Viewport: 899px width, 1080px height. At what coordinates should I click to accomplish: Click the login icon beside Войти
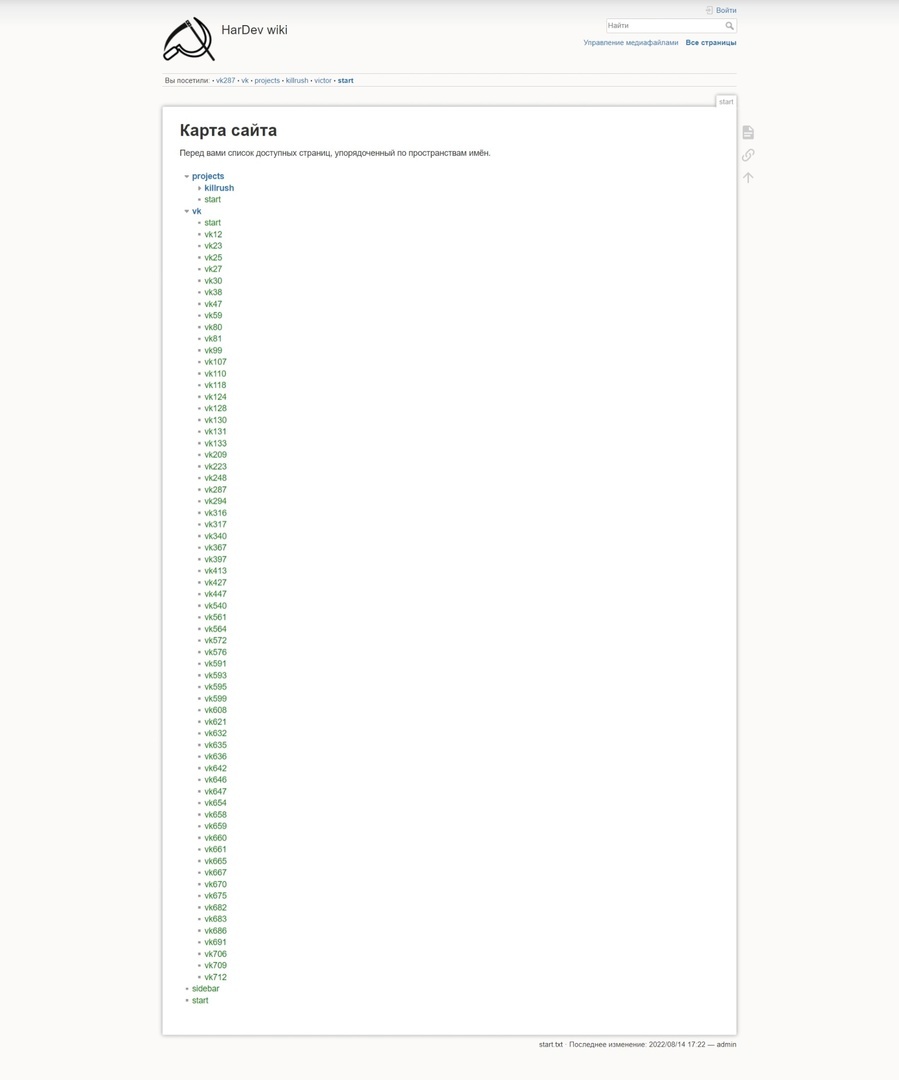(x=709, y=10)
